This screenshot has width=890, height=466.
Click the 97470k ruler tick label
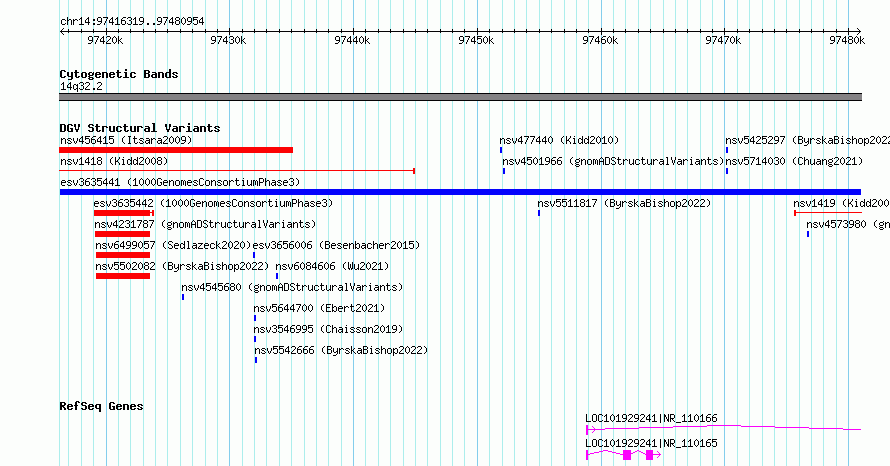click(723, 40)
